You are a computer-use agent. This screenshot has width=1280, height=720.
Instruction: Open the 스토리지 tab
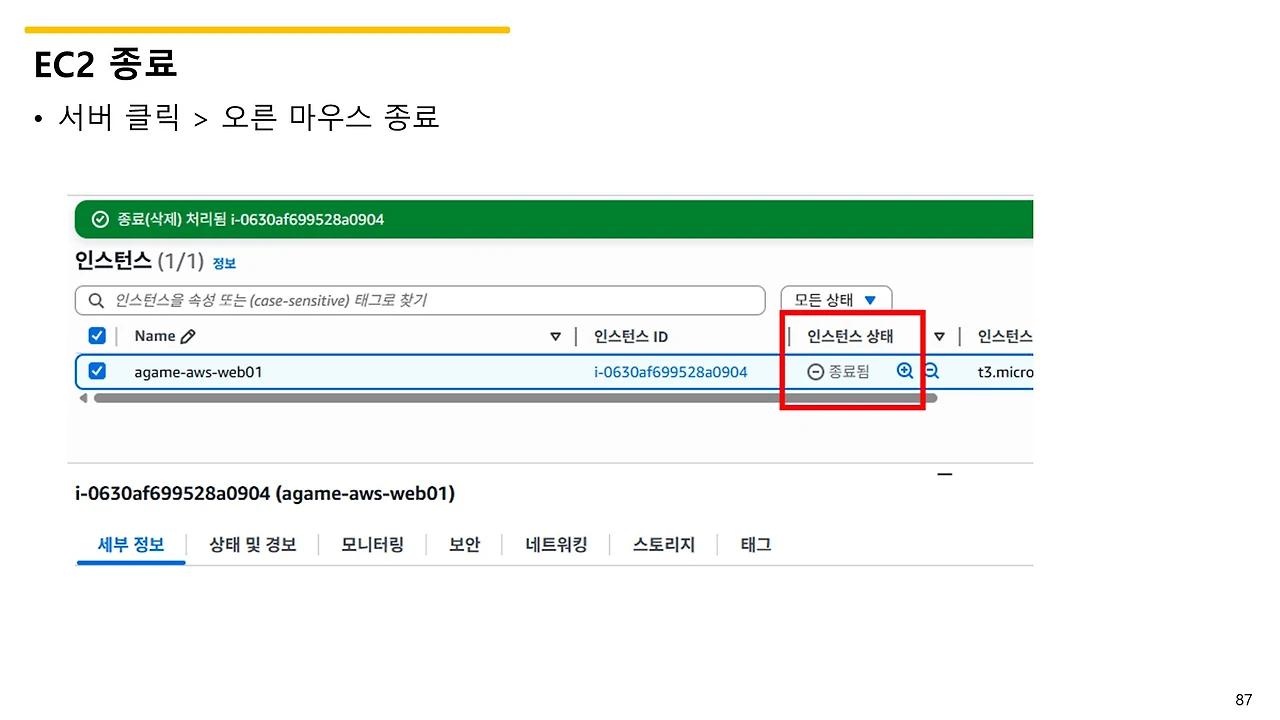[x=662, y=544]
